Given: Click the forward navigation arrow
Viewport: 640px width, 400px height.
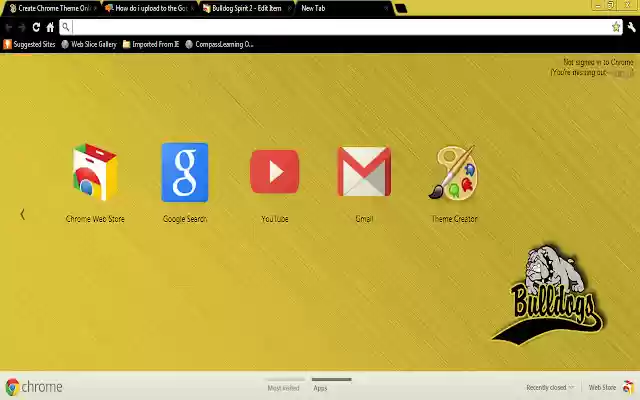Looking at the screenshot, I should click(22, 27).
